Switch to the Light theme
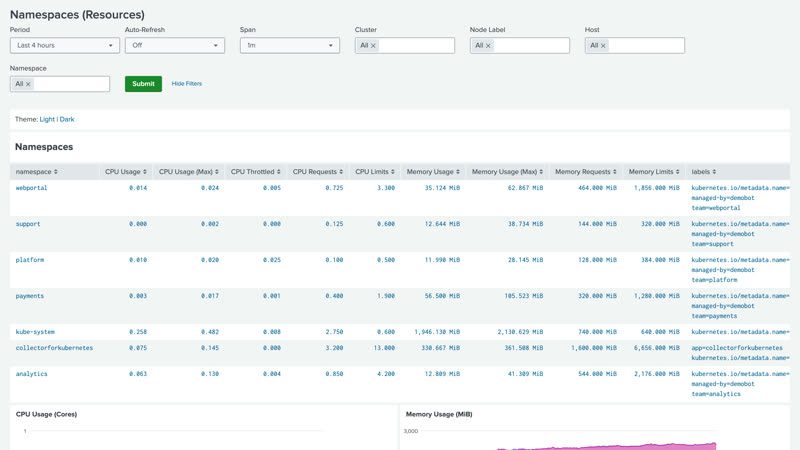 click(47, 119)
